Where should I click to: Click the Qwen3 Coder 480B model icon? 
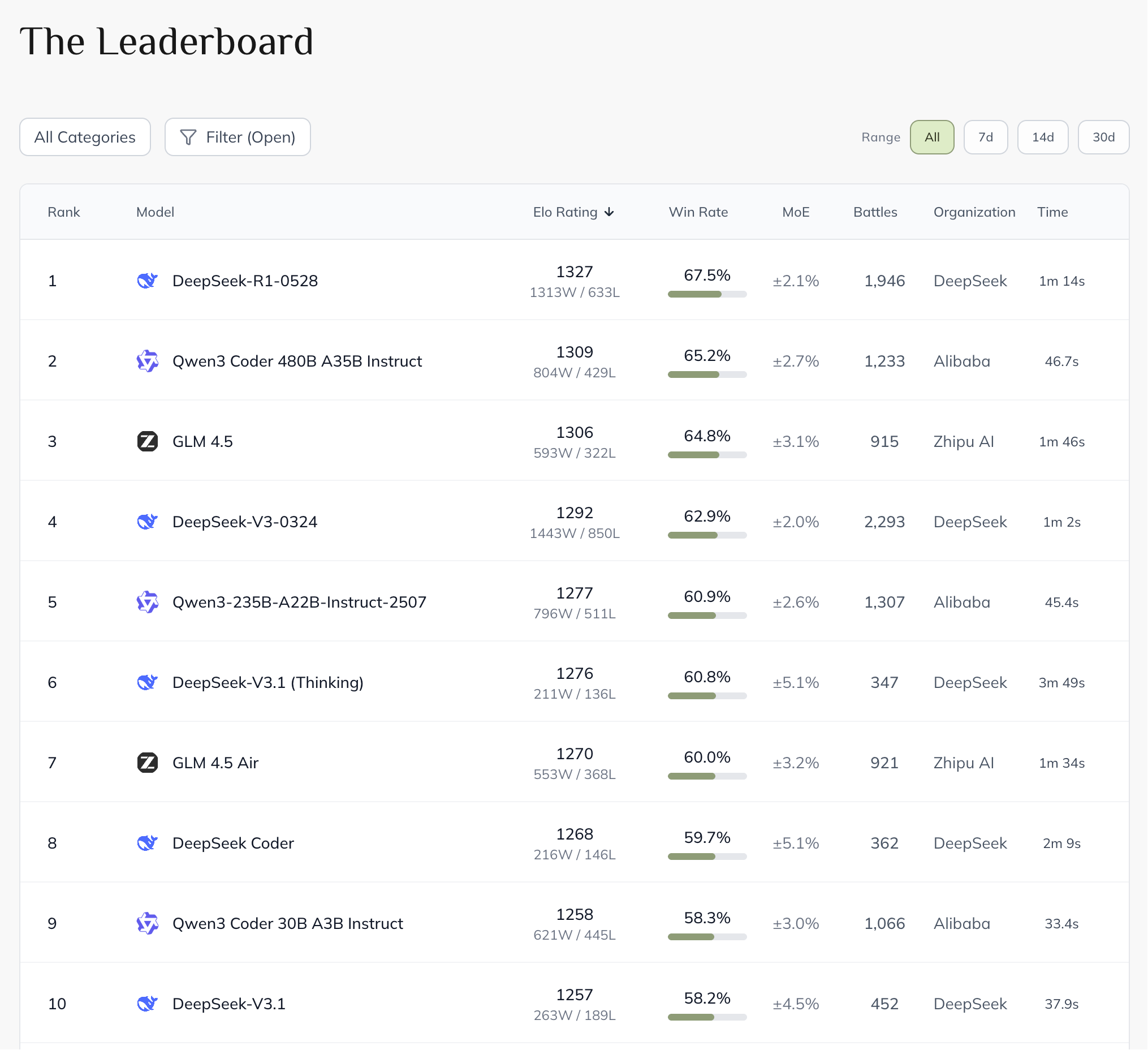(147, 361)
